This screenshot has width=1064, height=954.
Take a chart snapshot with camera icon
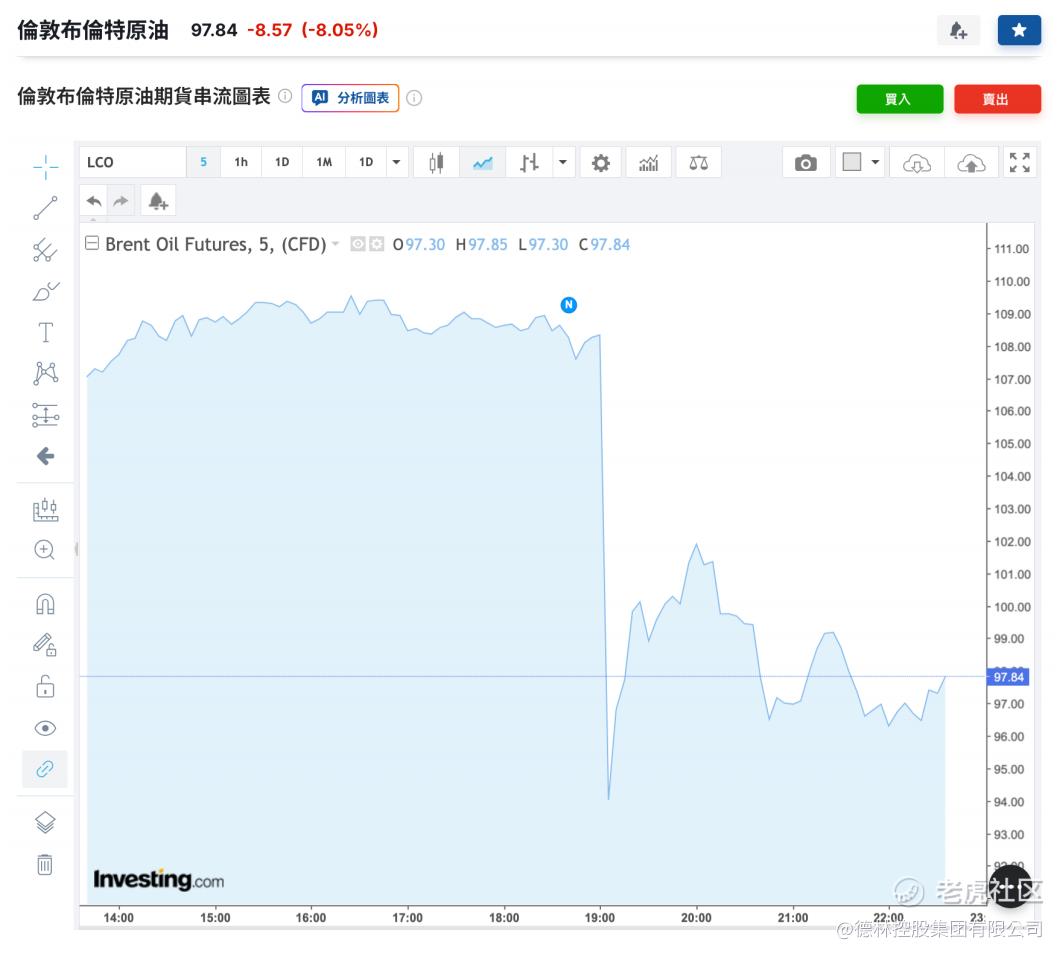coord(805,163)
